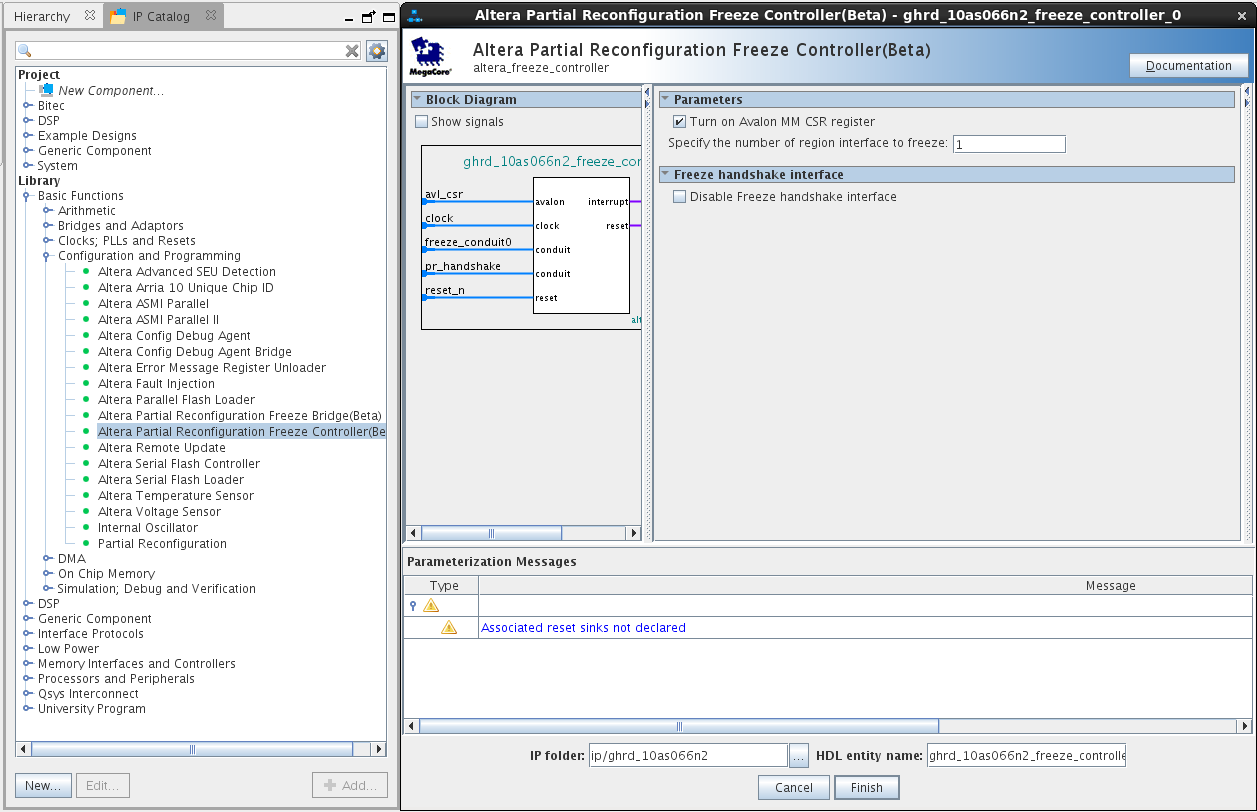The height and width of the screenshot is (812, 1257).
Task: Click the number of region interface field
Action: (x=1009, y=144)
